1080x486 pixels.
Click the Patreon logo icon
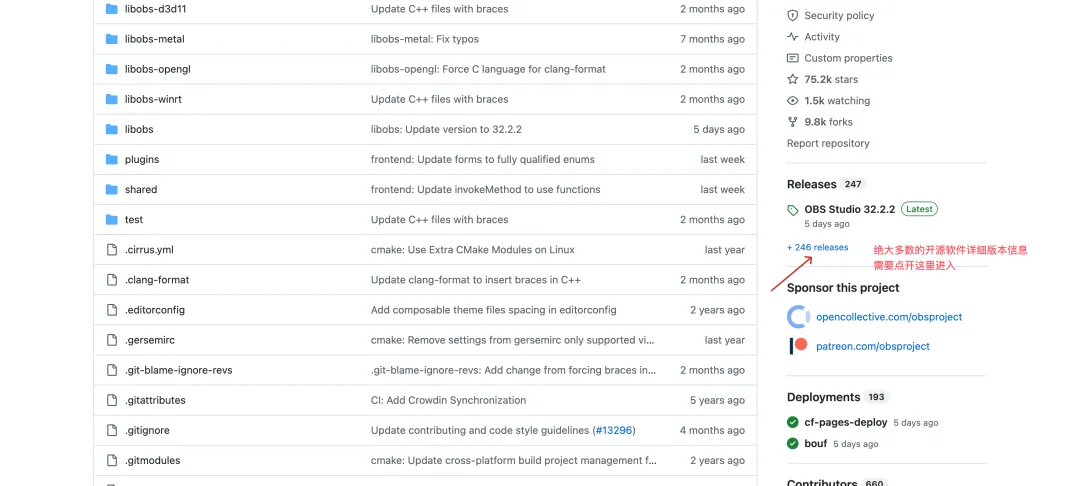coord(798,346)
